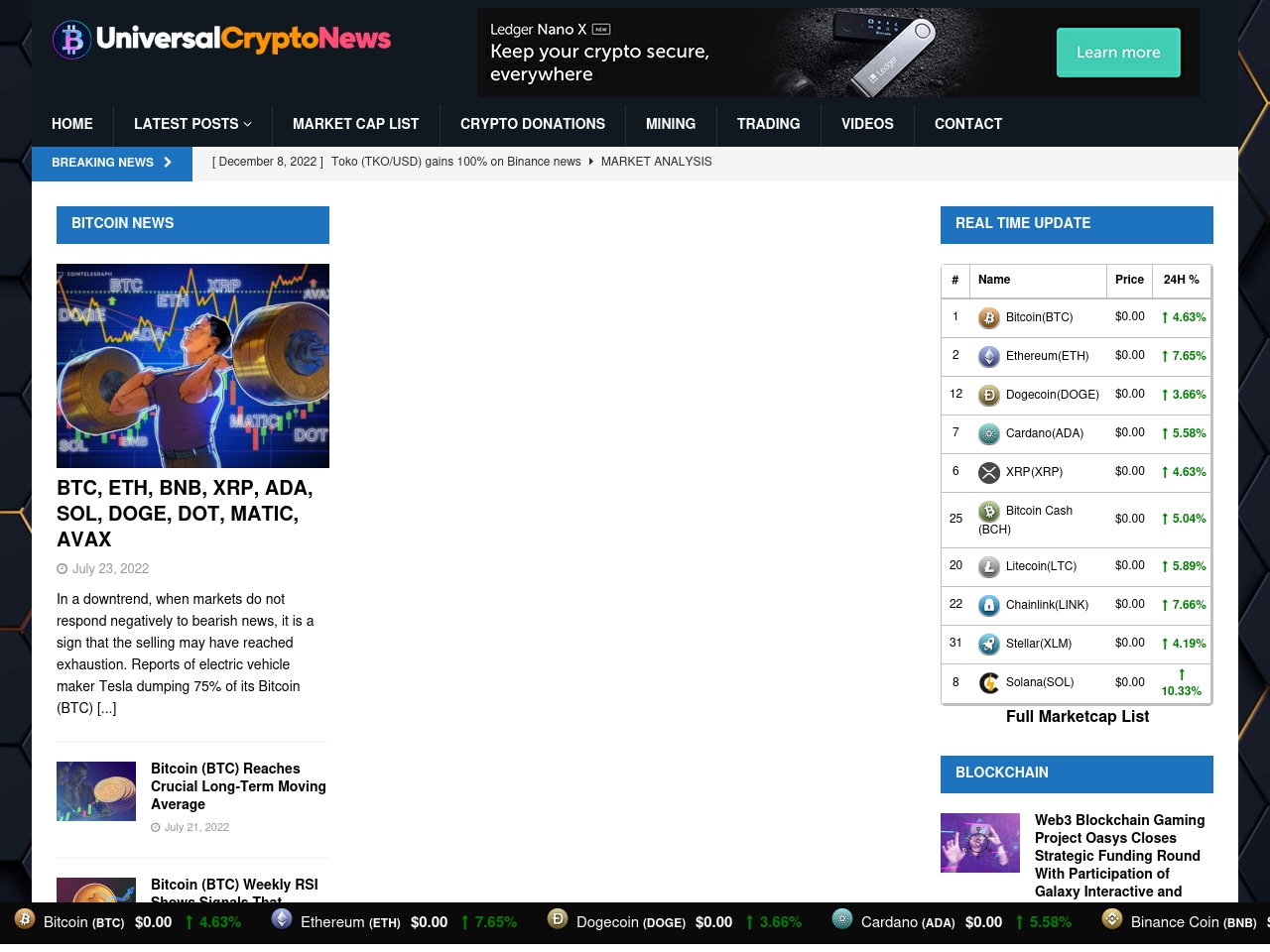
Task: Click the # rank column header
Action: [955, 280]
